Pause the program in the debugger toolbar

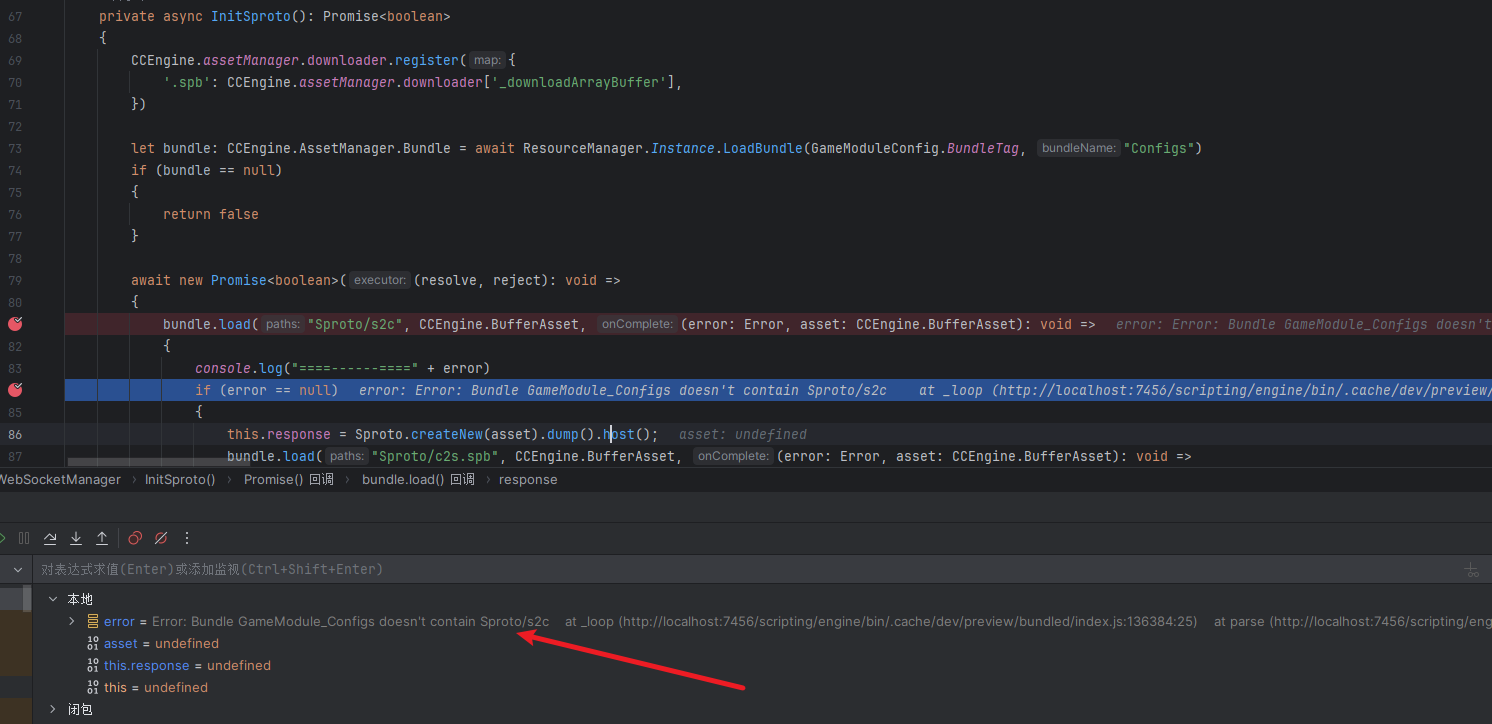pyautogui.click(x=24, y=538)
